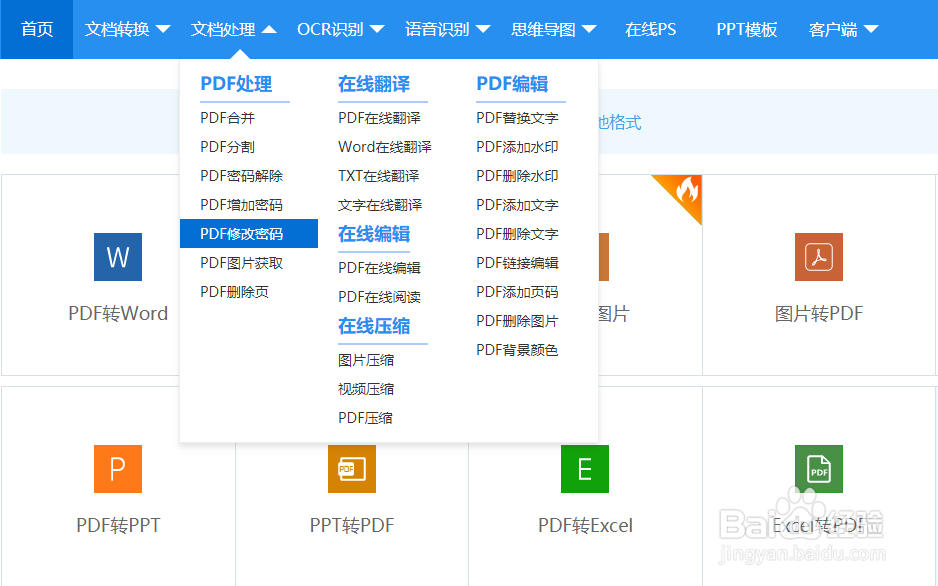Expand the OCR识别 dropdown menu
The image size is (938, 586).
pyautogui.click(x=340, y=29)
